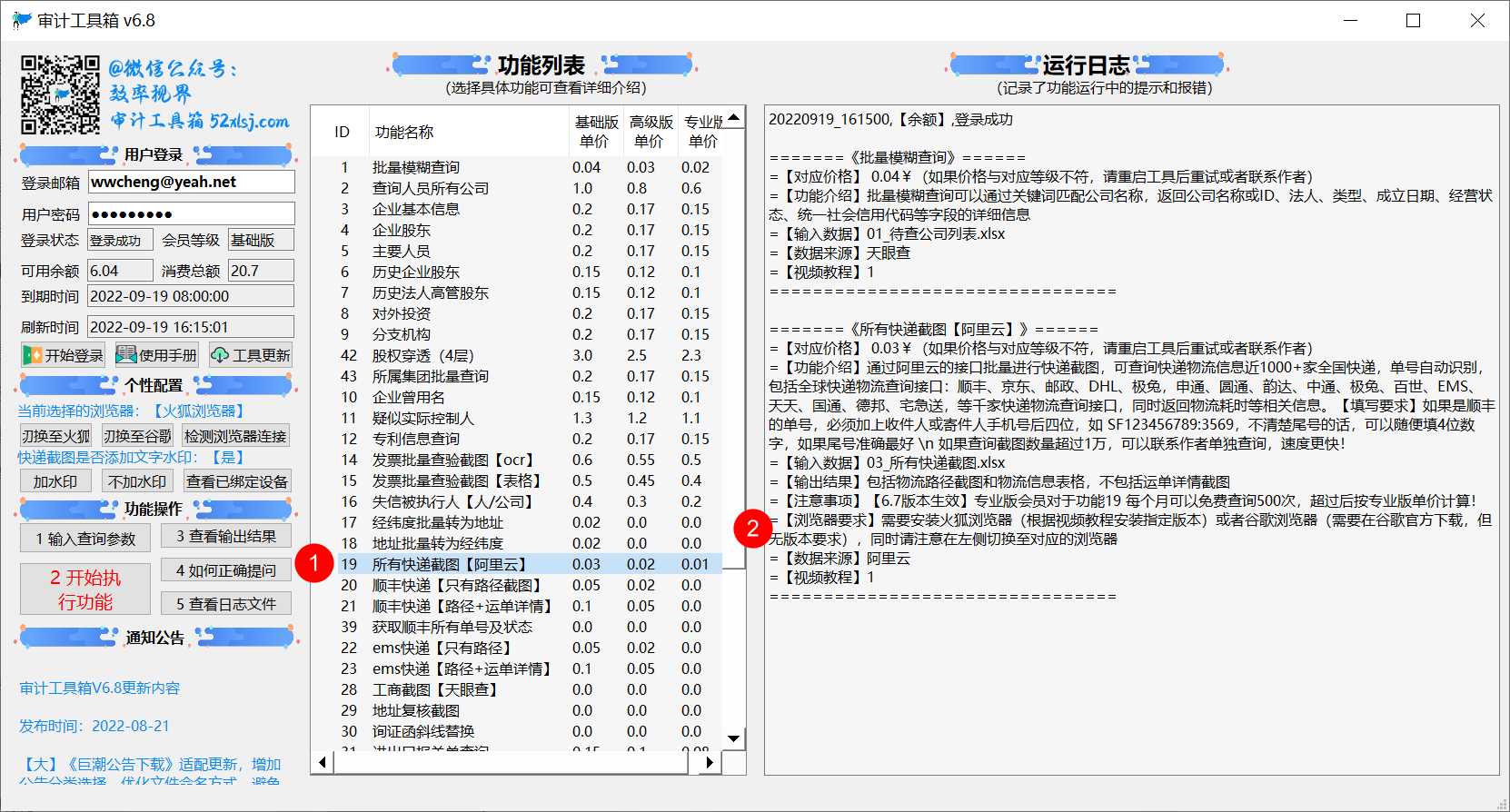Click function list scroll-left arrow

pos(323,762)
